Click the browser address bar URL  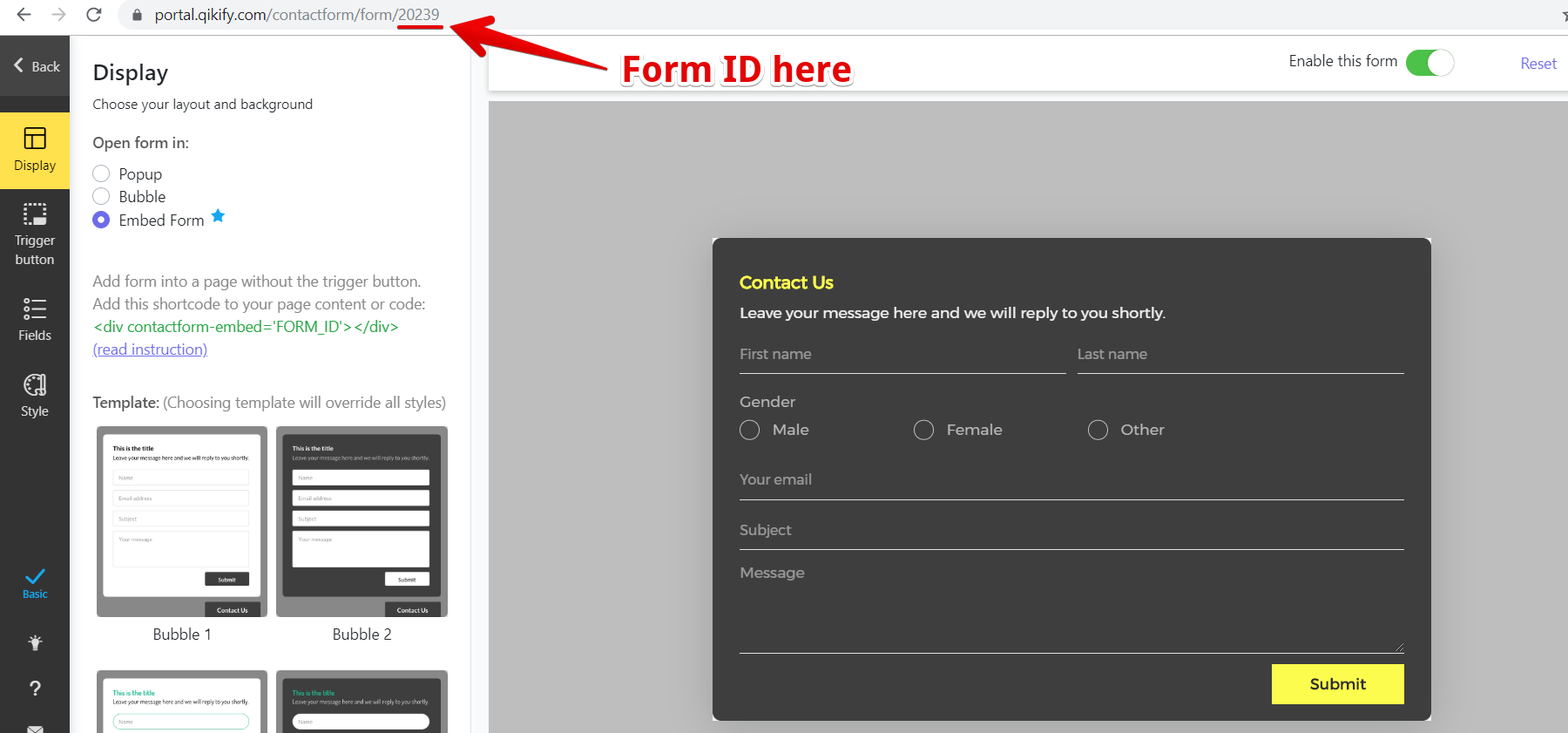click(297, 15)
